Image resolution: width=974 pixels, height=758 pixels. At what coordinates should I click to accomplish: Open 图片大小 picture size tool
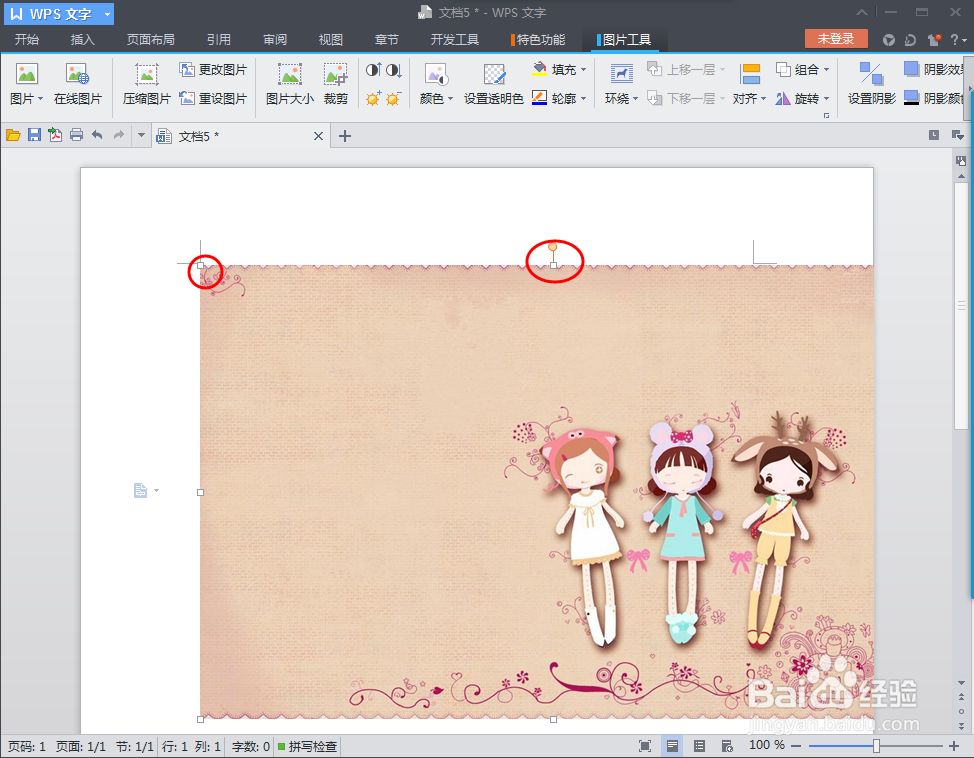click(x=289, y=83)
